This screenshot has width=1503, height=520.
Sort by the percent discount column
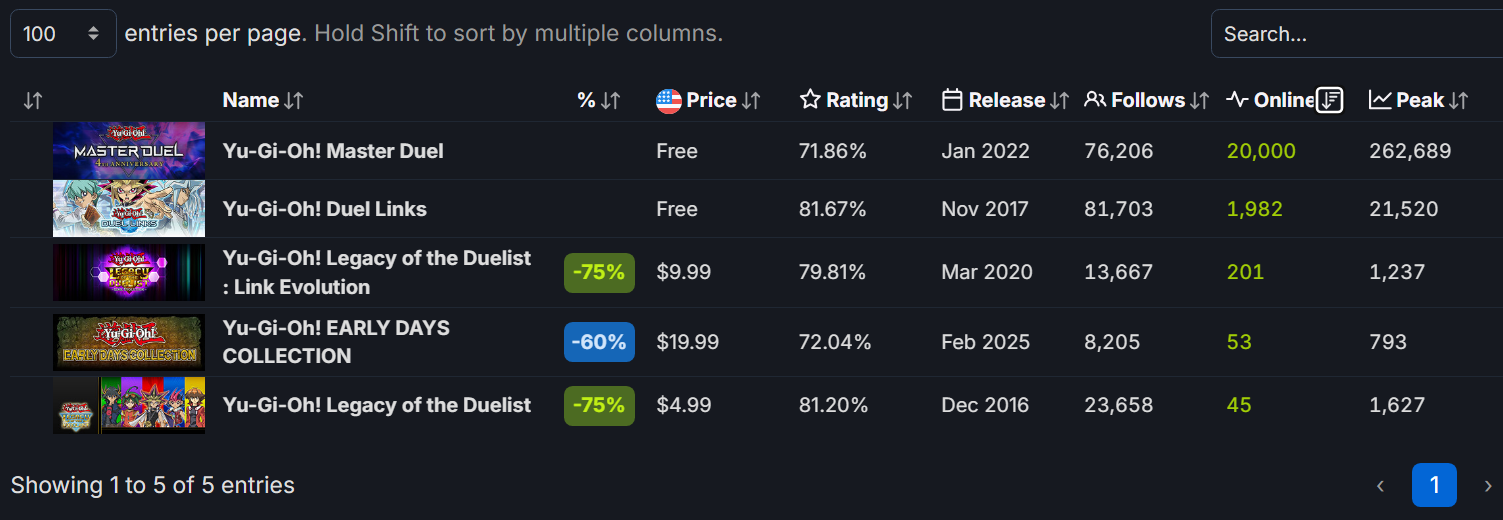click(610, 100)
